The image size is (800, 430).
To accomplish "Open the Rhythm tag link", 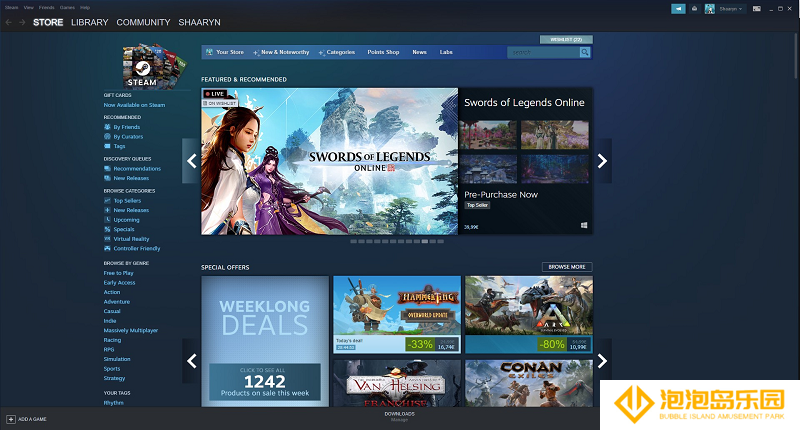I will pyautogui.click(x=113, y=402).
